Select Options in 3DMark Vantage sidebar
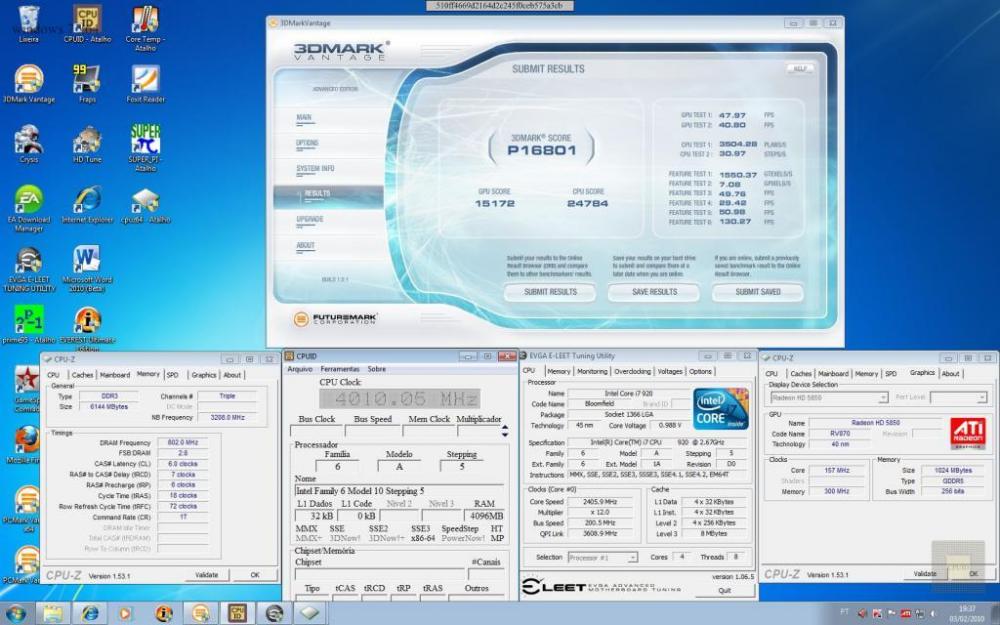The image size is (1000, 625). [x=307, y=143]
